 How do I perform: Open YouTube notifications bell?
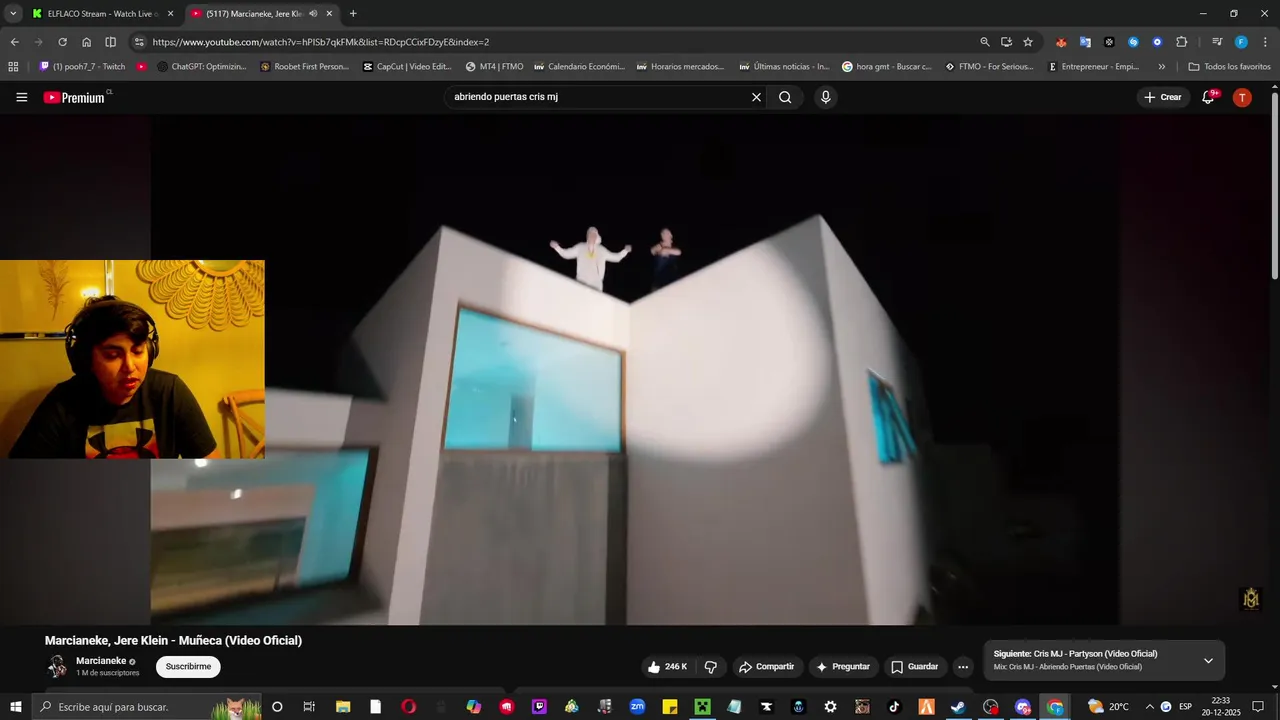click(1208, 97)
